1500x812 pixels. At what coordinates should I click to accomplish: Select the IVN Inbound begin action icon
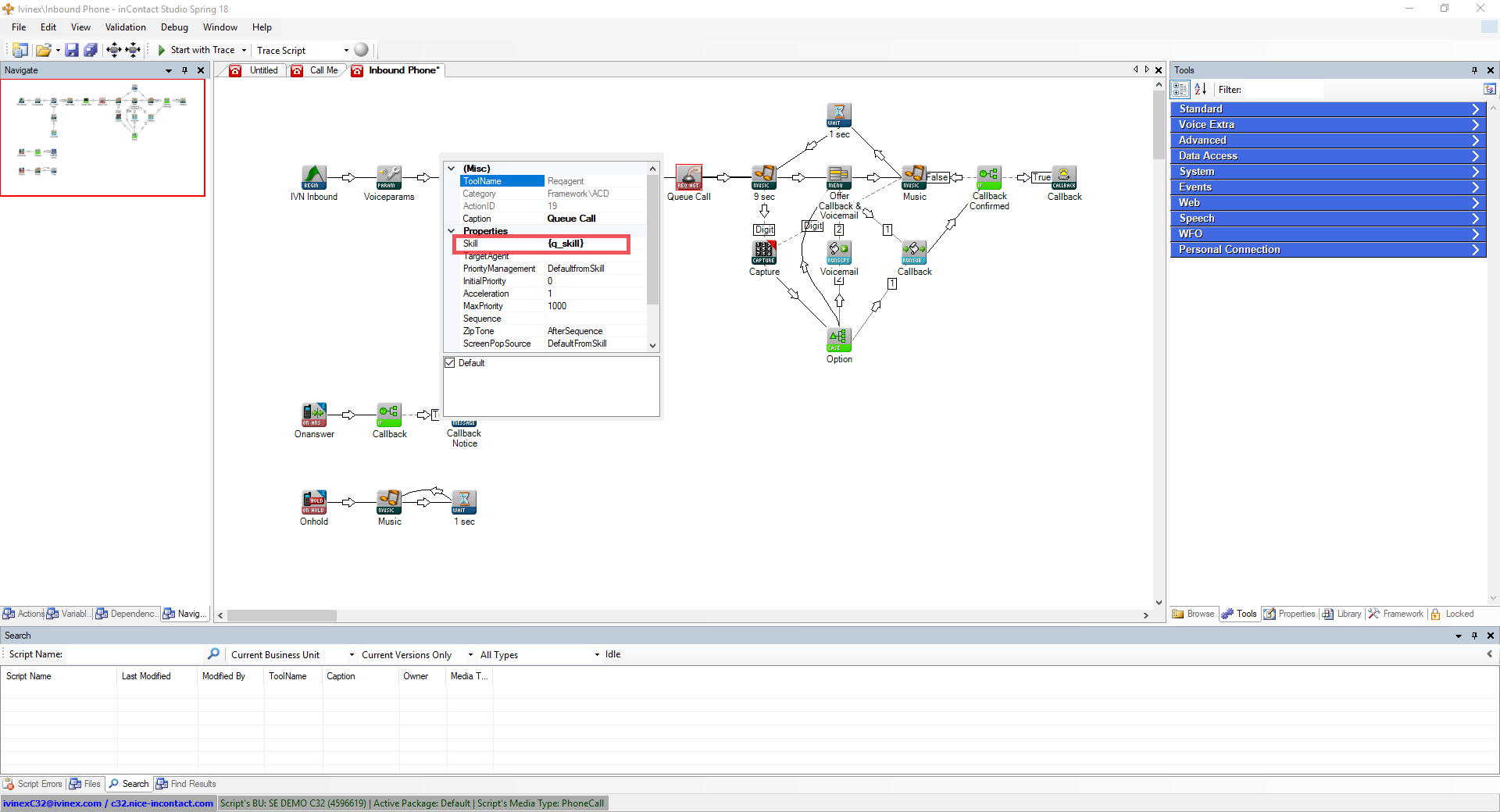pos(314,177)
